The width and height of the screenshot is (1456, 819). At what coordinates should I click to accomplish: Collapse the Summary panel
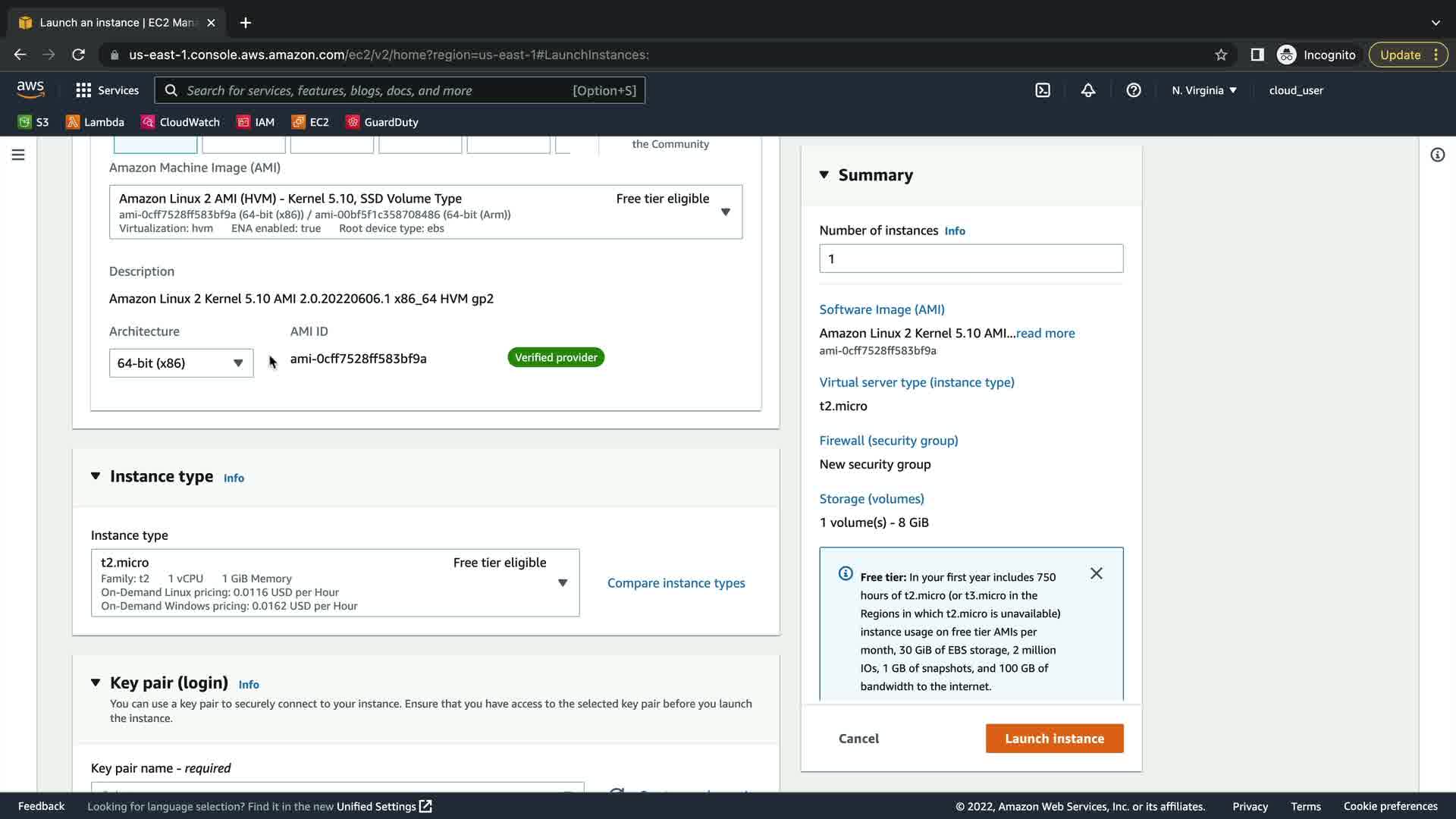tap(824, 175)
